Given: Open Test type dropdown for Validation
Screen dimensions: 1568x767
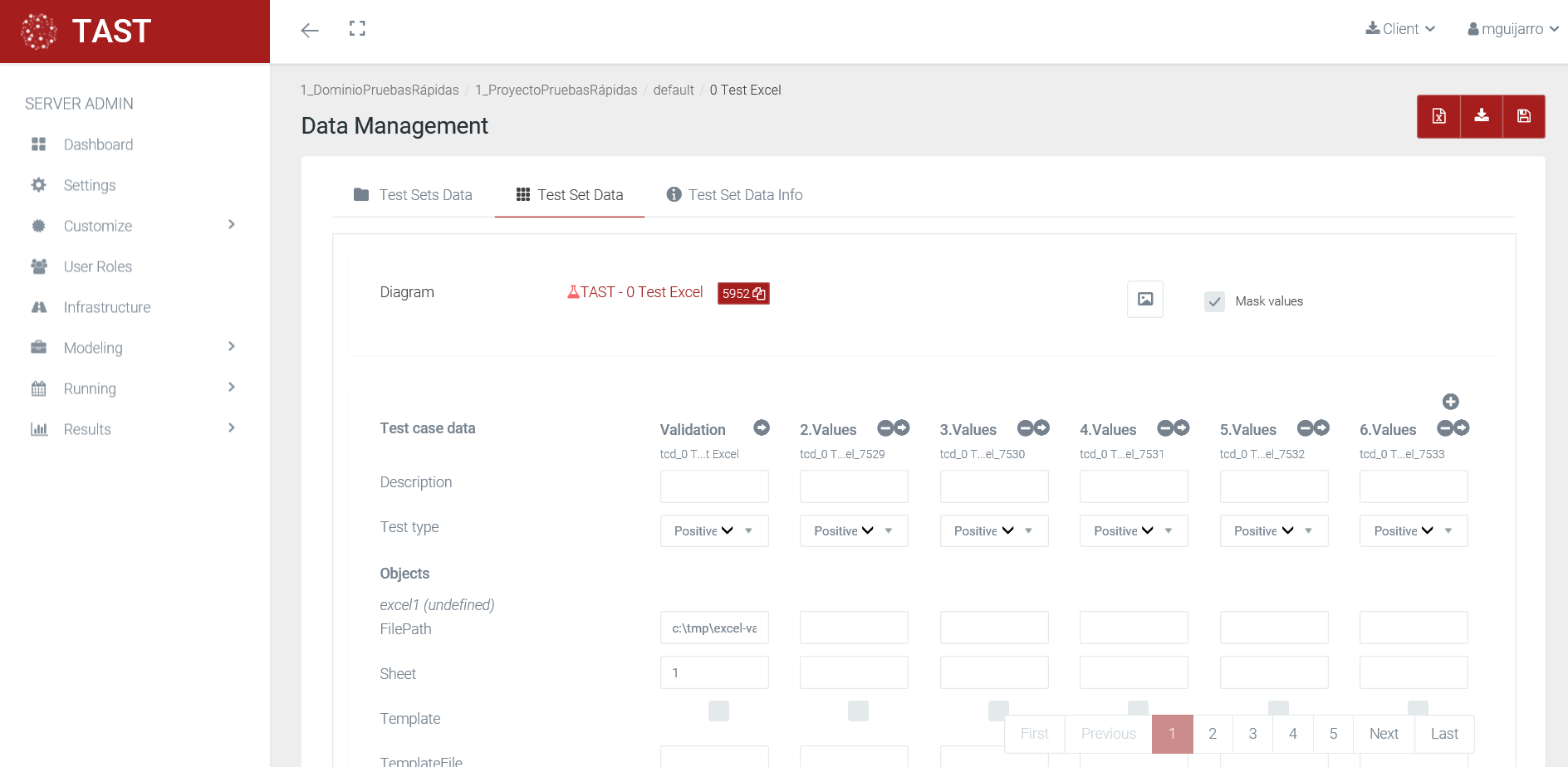Looking at the screenshot, I should [x=713, y=531].
